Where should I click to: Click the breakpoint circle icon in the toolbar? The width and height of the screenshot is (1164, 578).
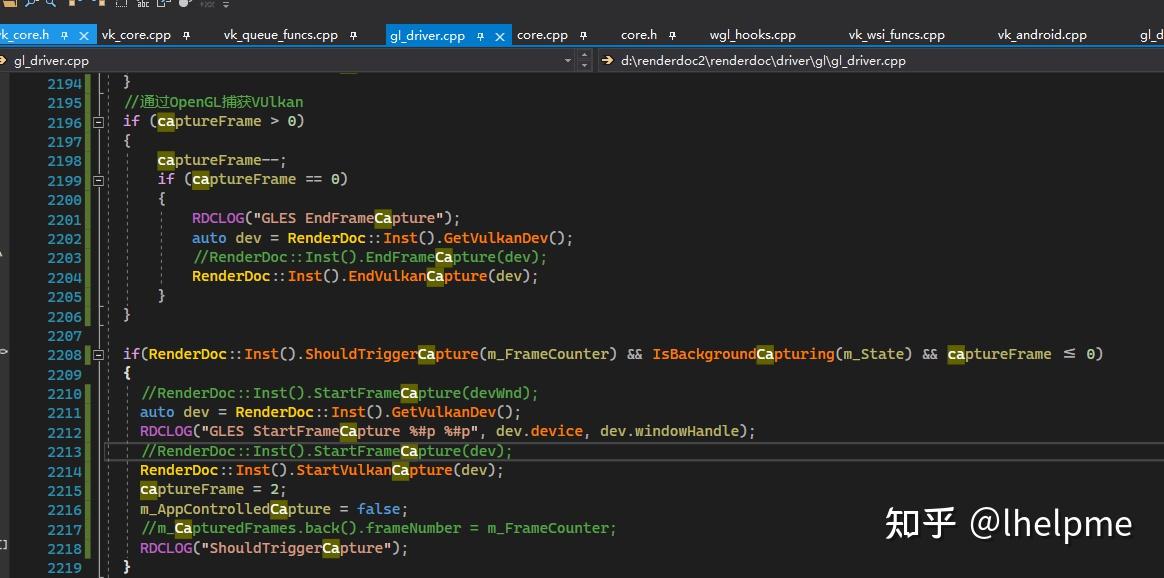point(186,4)
